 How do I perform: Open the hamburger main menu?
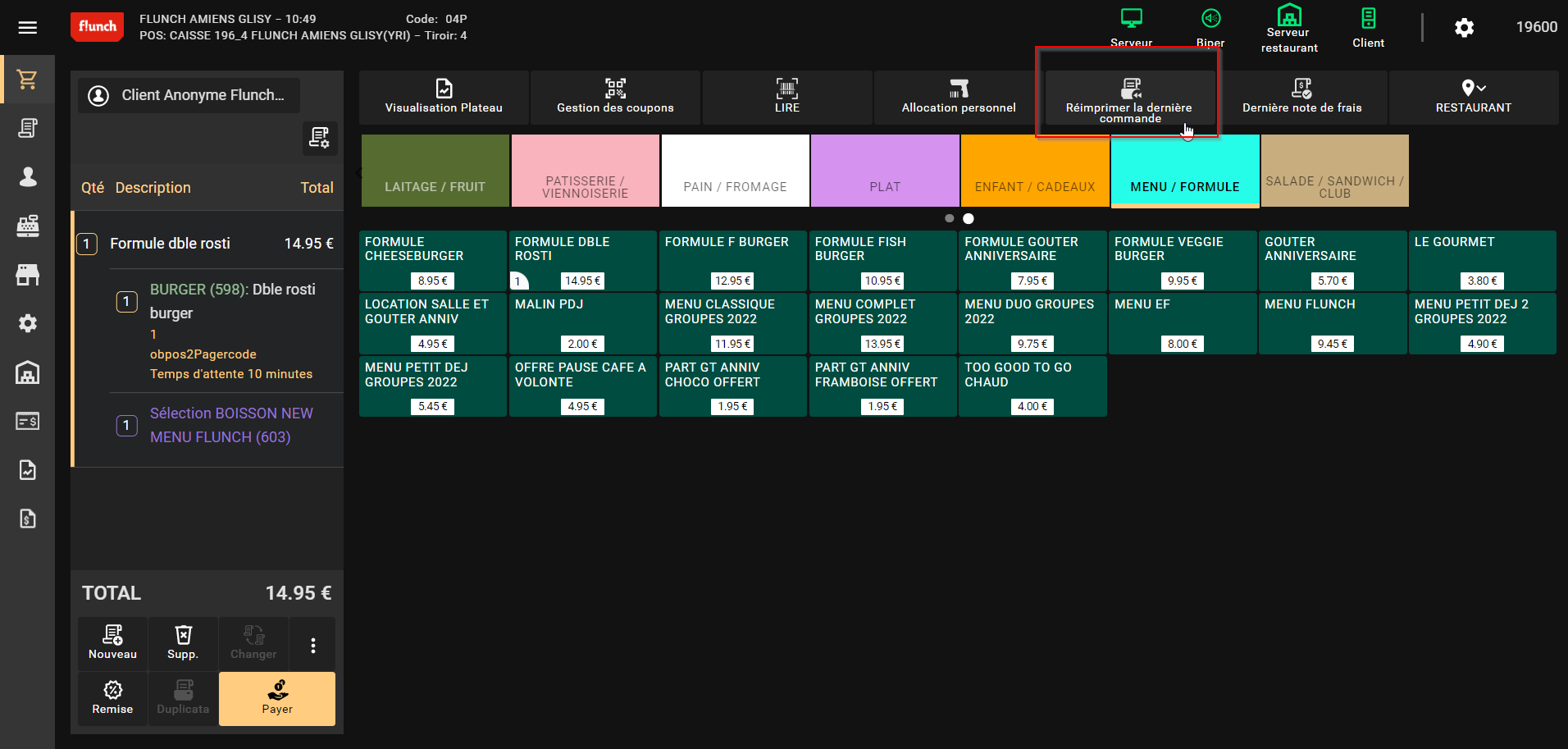(x=28, y=28)
